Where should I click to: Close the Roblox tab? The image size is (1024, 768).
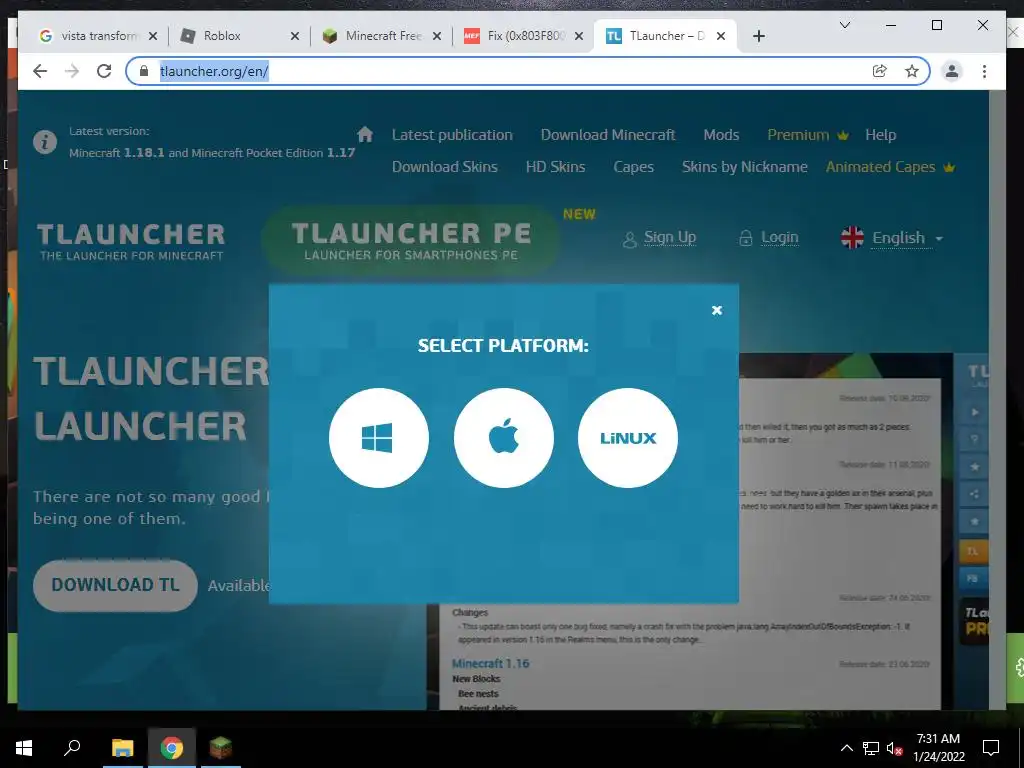295,36
